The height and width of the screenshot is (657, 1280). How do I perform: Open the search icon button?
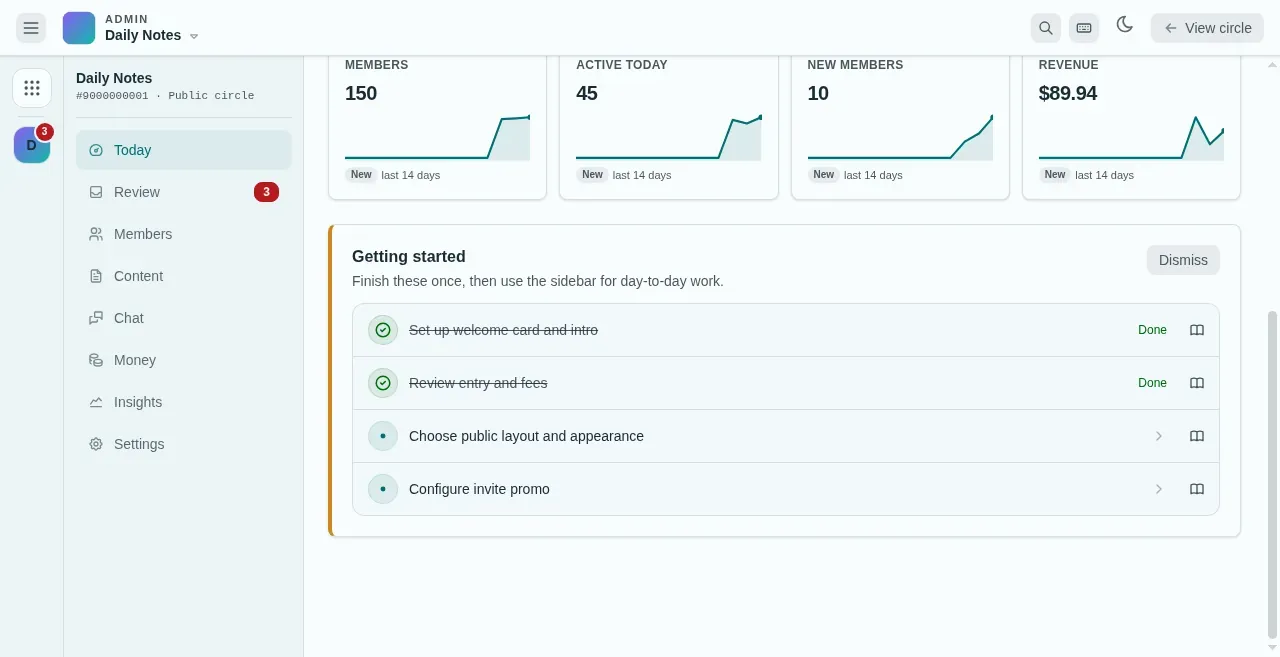click(1046, 28)
